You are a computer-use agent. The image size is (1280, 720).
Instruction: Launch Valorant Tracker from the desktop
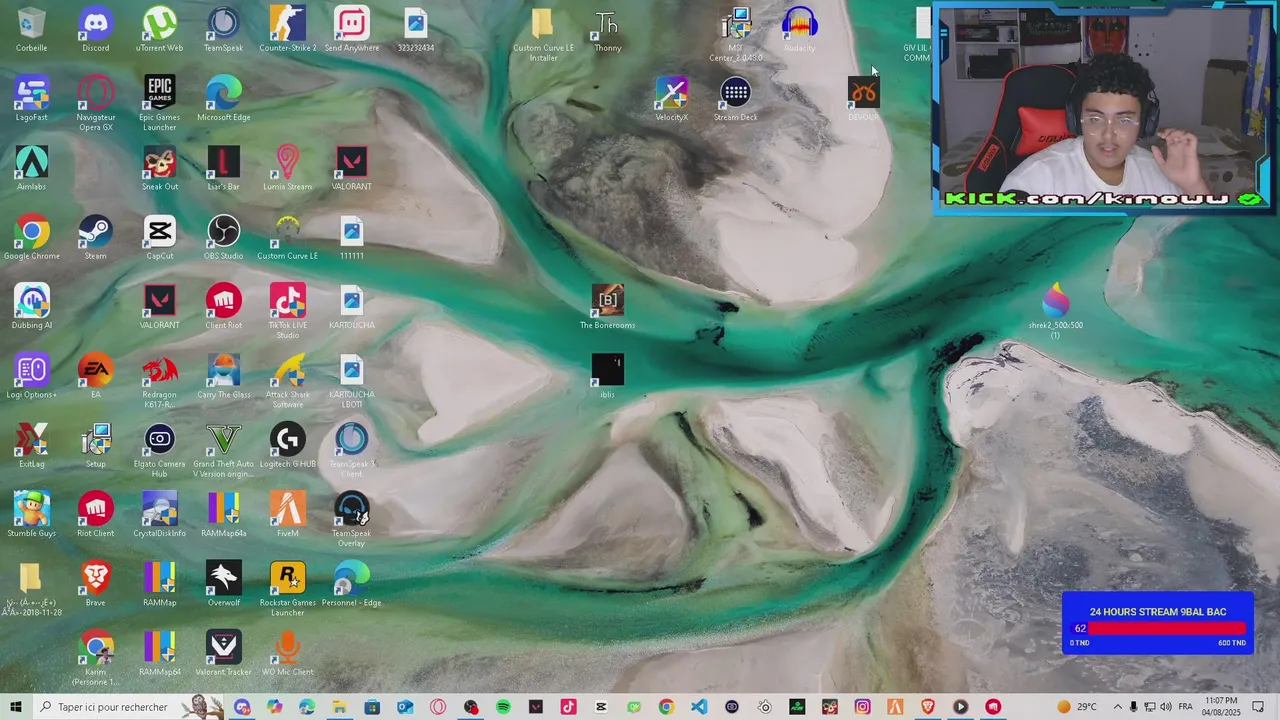pyautogui.click(x=223, y=652)
